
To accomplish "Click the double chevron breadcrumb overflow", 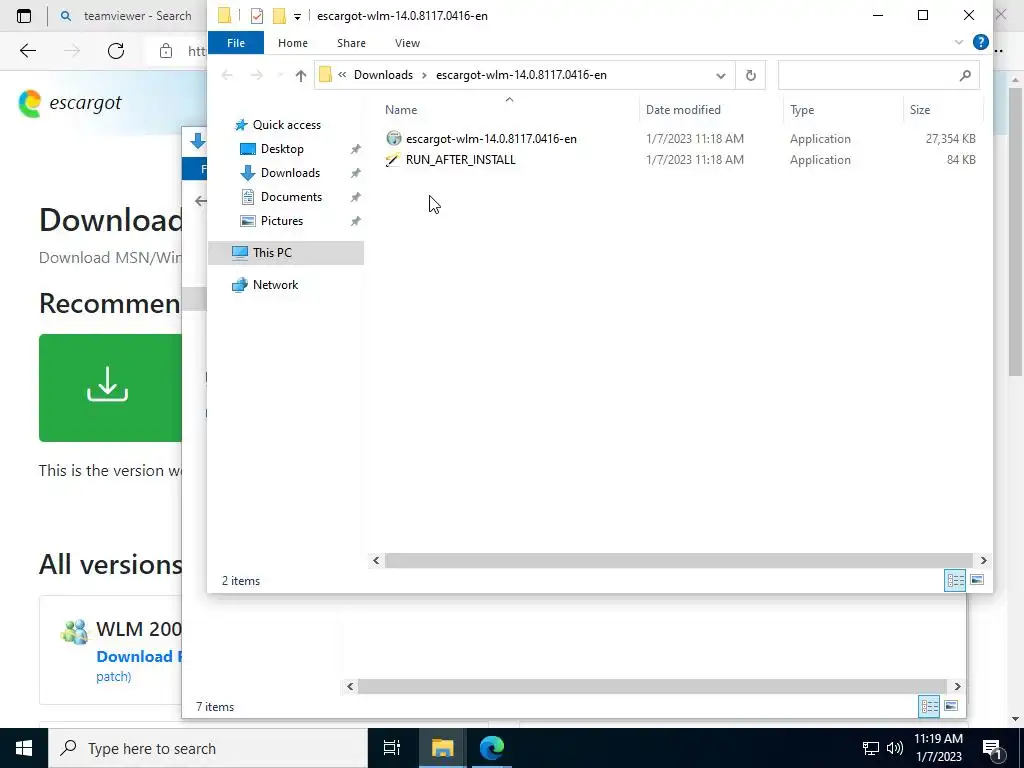I will tap(342, 75).
